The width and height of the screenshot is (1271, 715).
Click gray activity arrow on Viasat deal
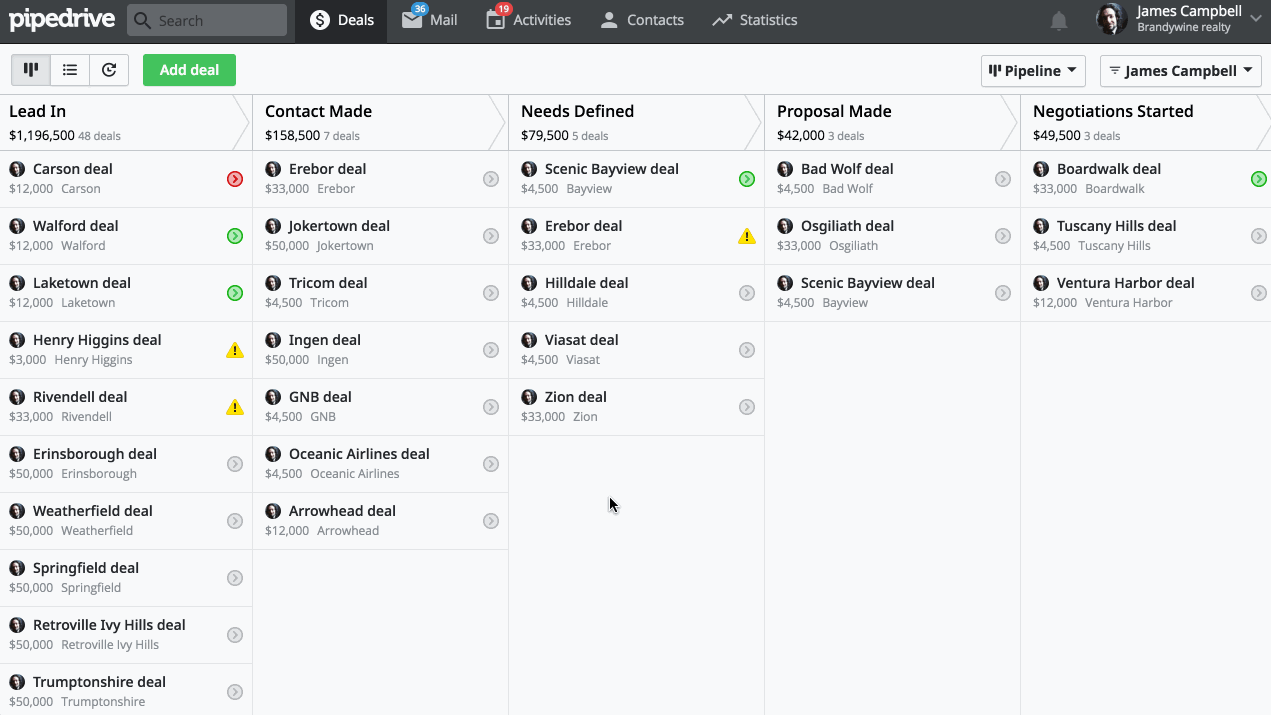(747, 350)
